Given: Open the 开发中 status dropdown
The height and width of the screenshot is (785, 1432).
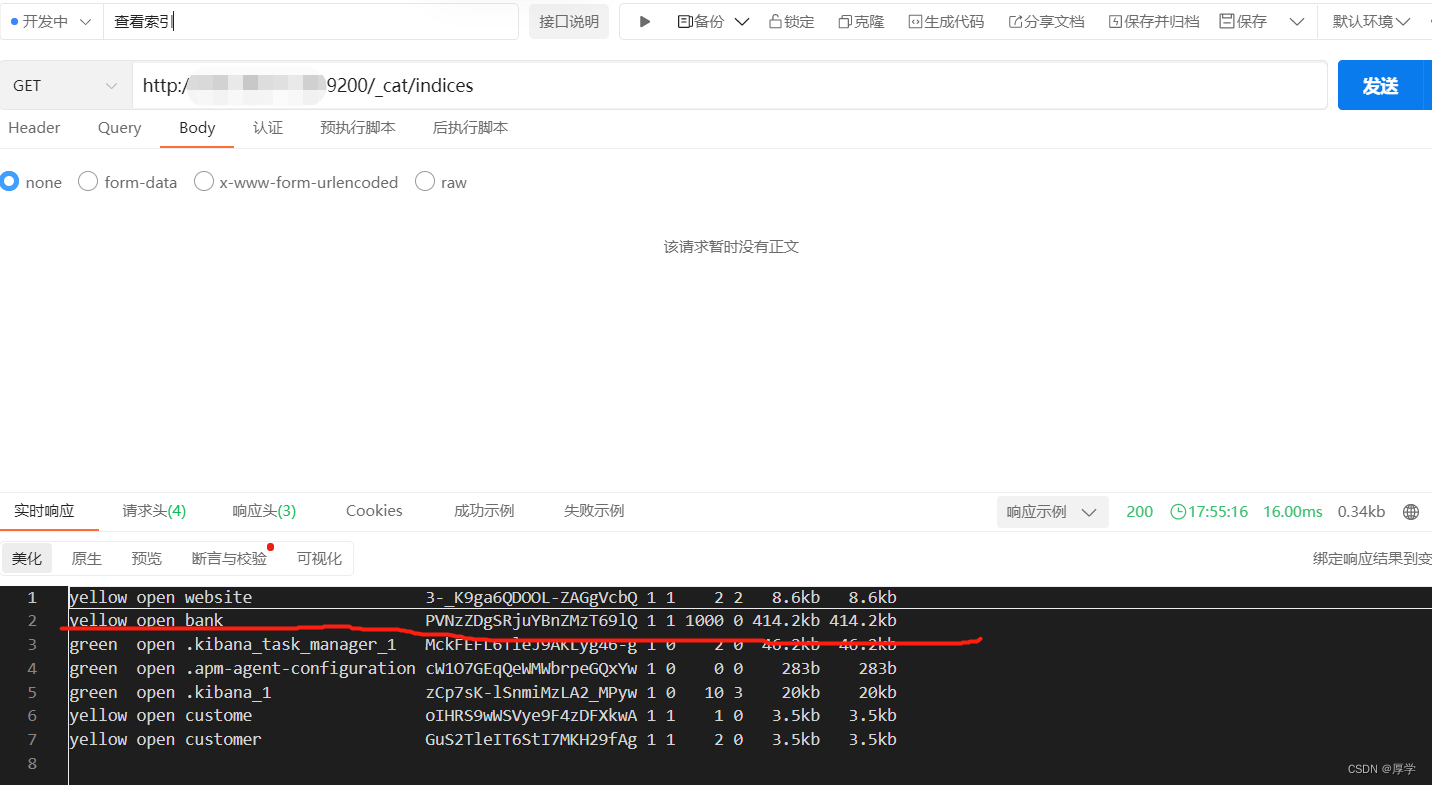Looking at the screenshot, I should pos(50,22).
